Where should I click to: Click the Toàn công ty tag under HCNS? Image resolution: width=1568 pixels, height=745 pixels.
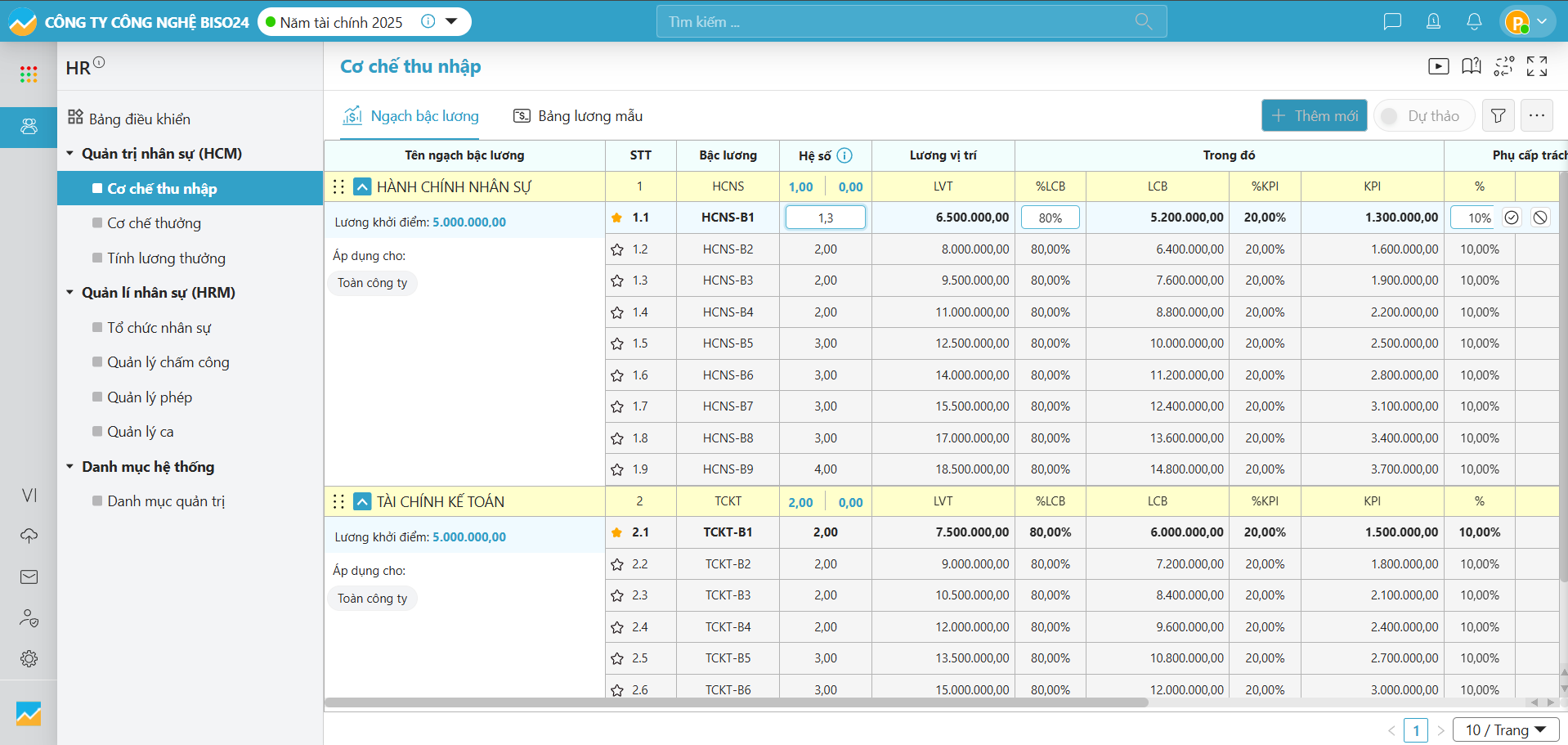(x=372, y=283)
